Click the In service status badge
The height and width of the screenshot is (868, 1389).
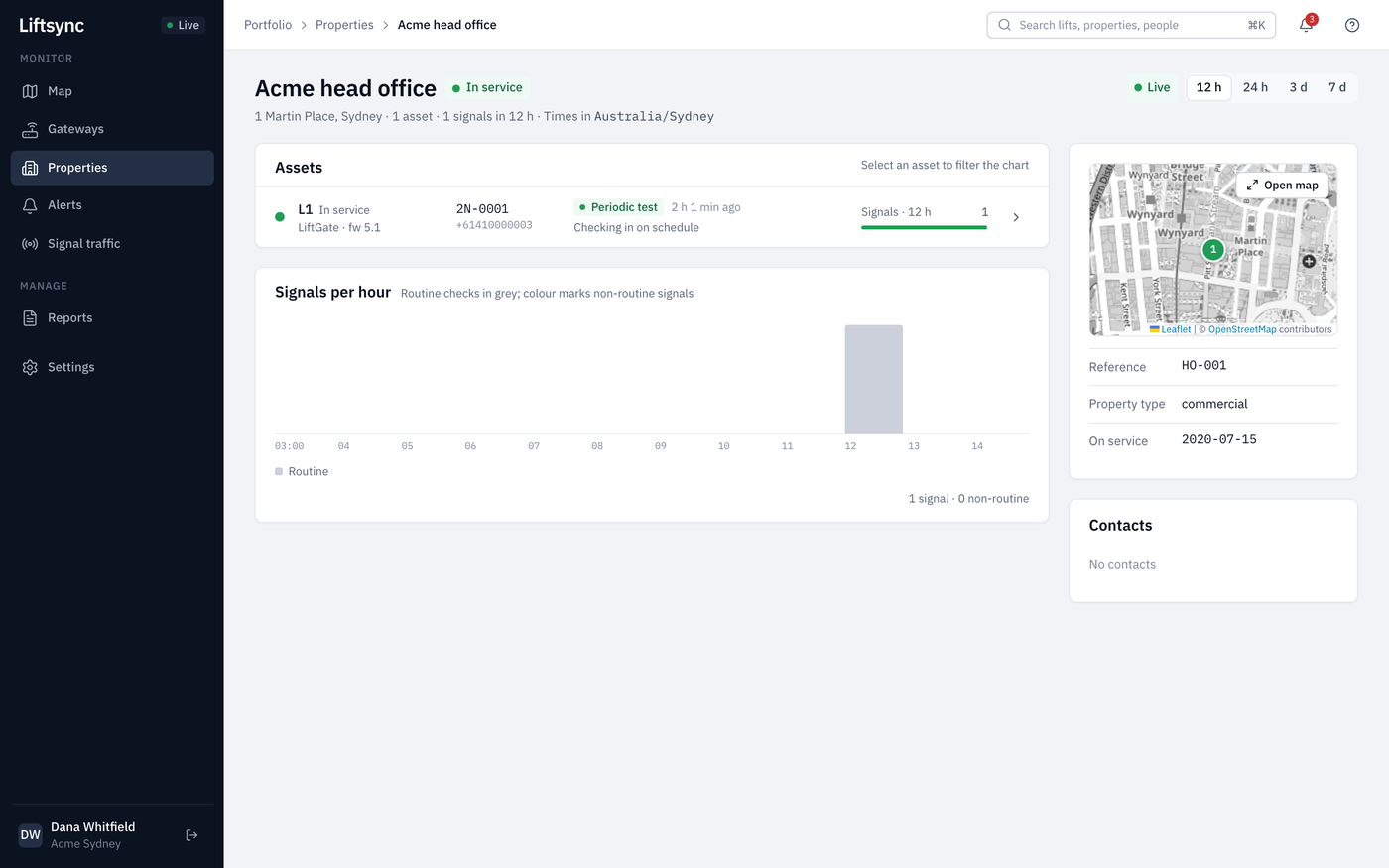(x=486, y=87)
